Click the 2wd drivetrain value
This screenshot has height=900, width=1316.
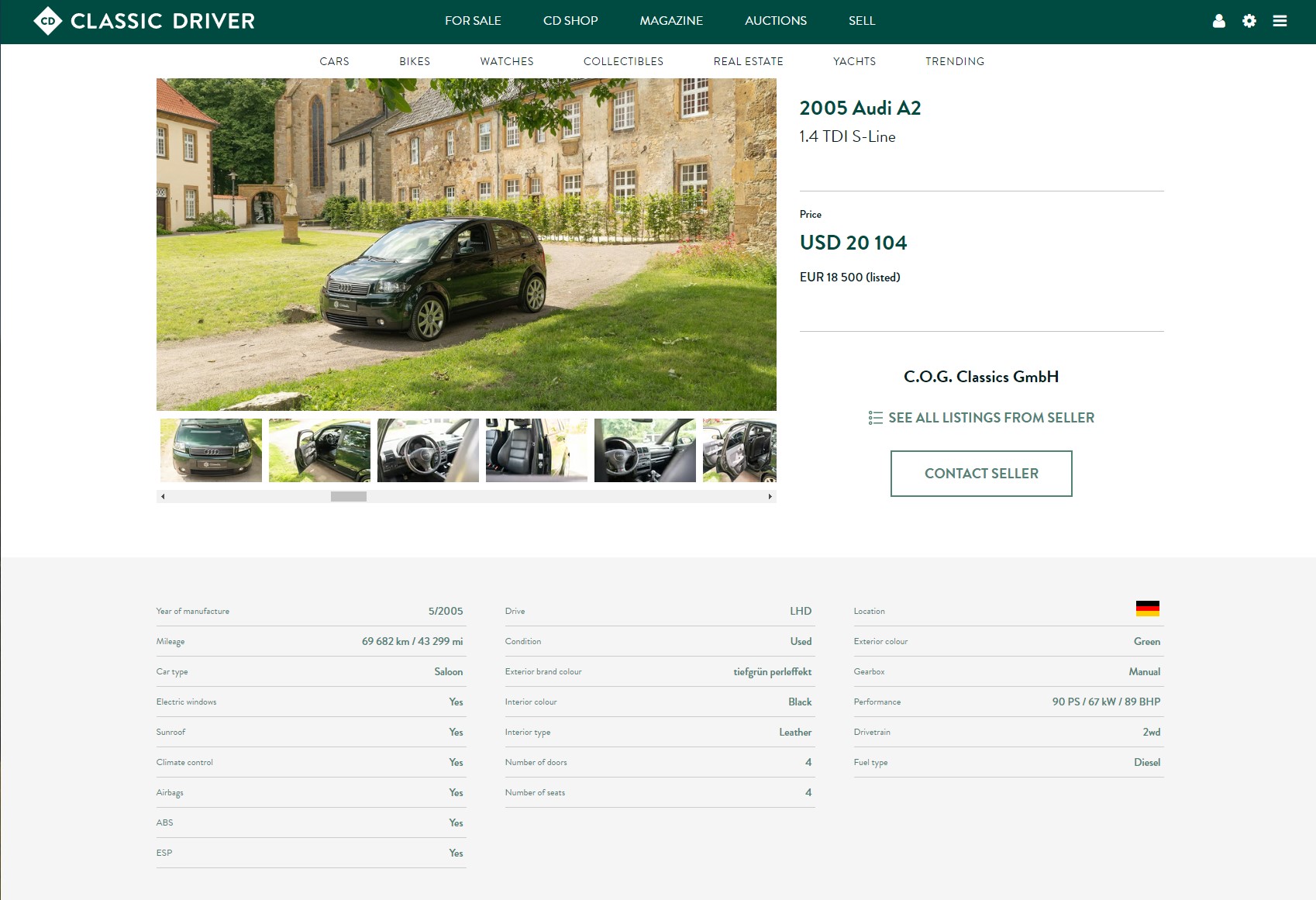1152,732
